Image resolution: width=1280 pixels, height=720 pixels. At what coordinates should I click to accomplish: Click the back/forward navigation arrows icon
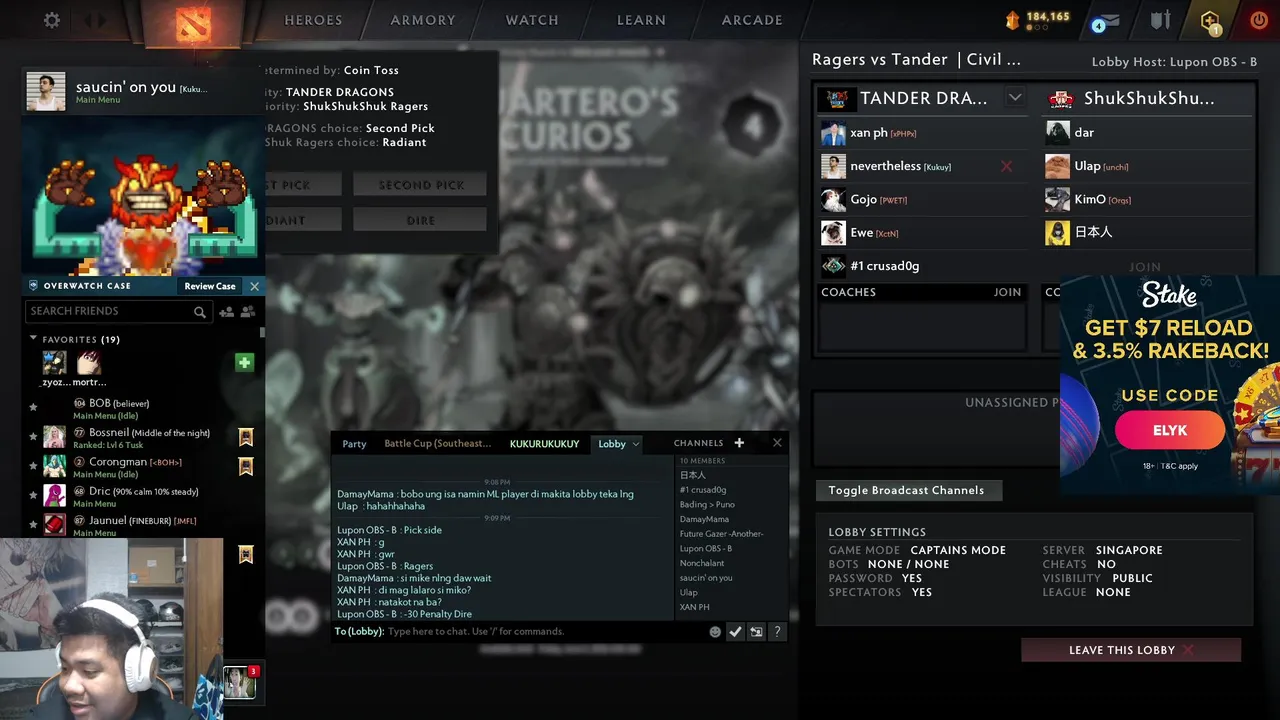95,20
